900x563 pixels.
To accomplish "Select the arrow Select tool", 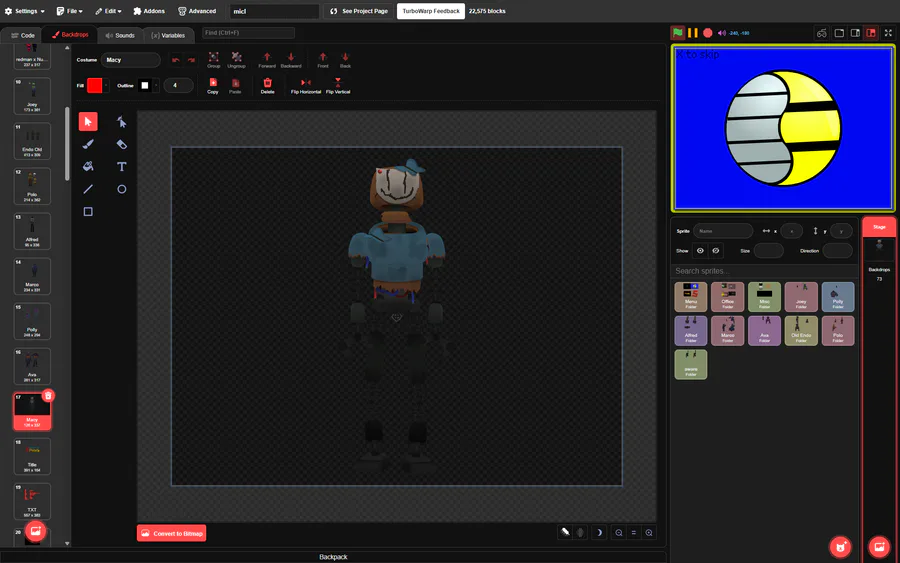I will 88,122.
